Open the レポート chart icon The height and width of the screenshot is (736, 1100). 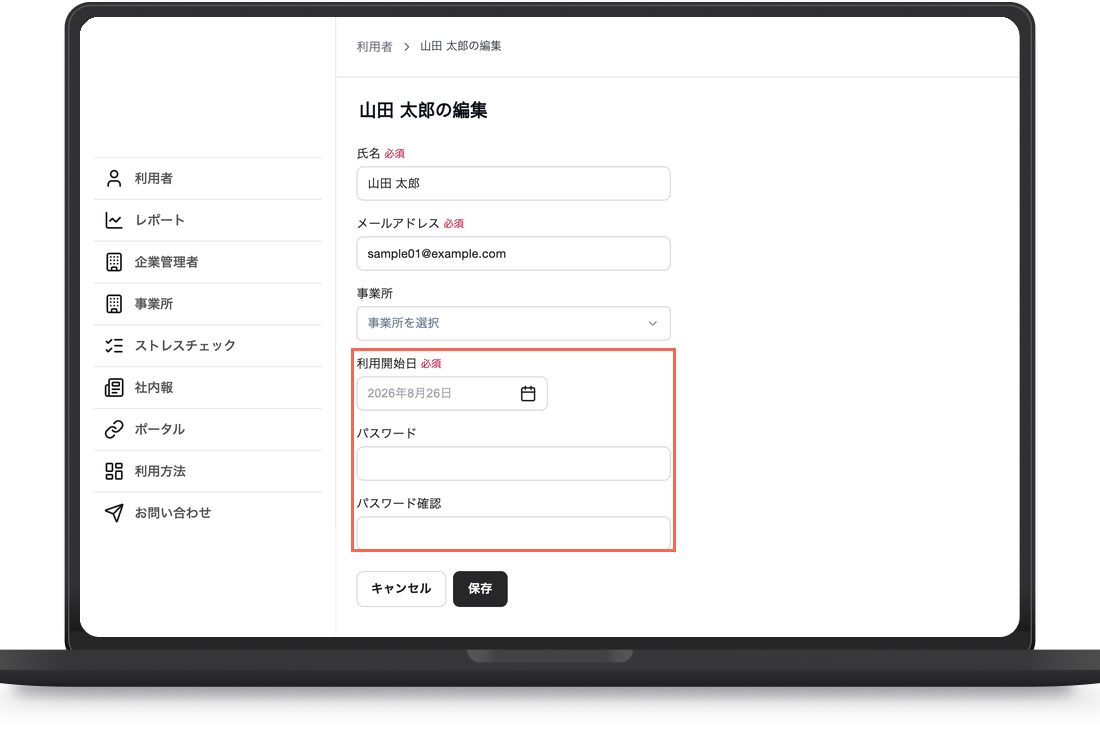pyautogui.click(x=114, y=220)
